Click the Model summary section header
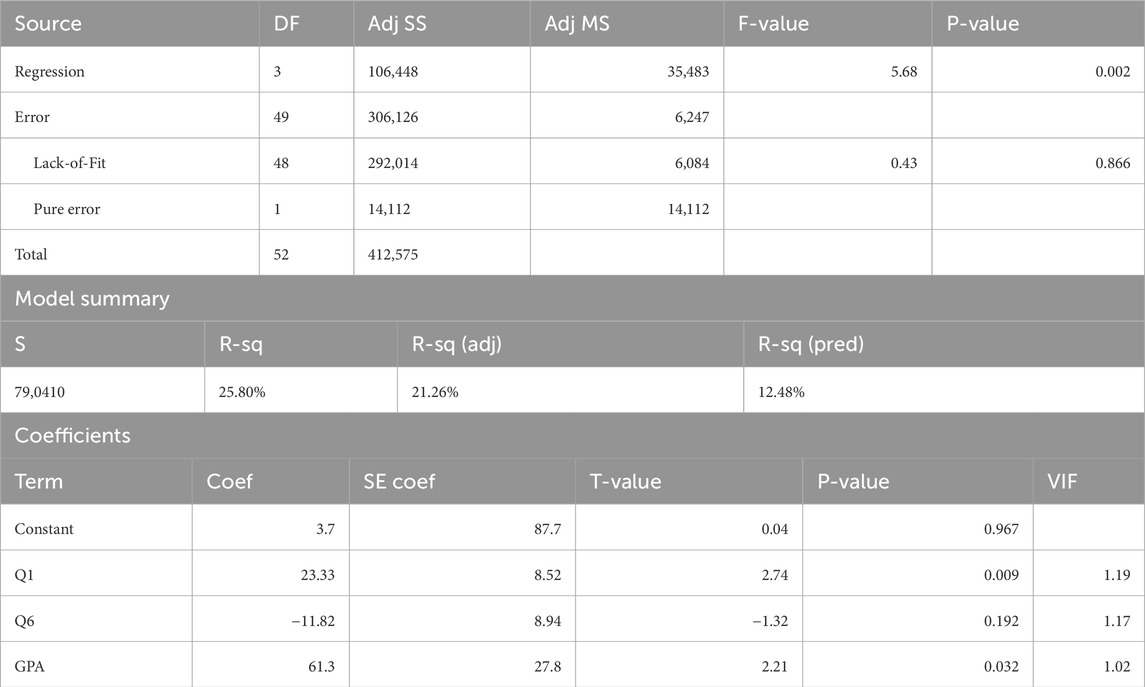The height and width of the screenshot is (687, 1145). pyautogui.click(x=91, y=299)
